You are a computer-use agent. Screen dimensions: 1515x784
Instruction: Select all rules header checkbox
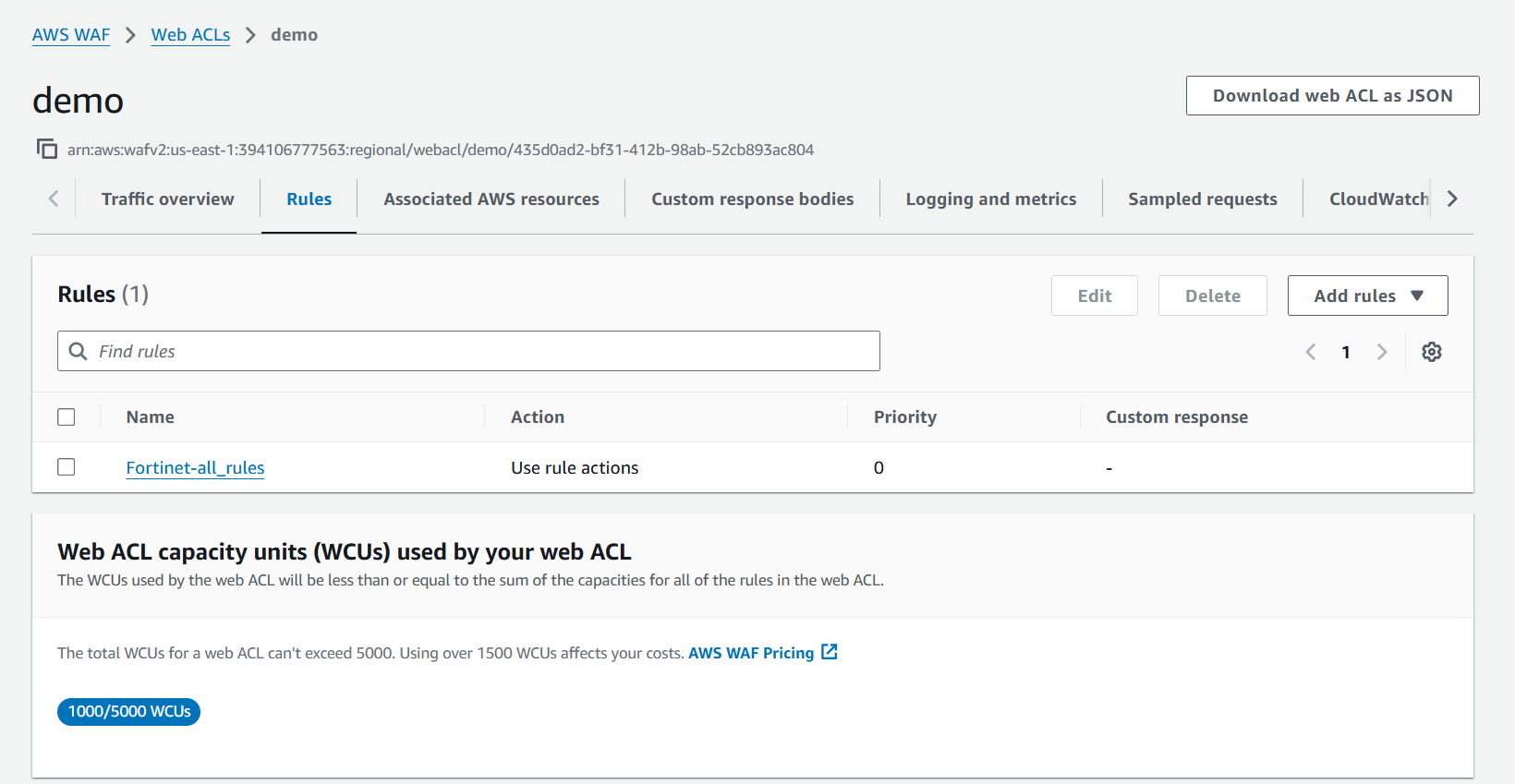pos(67,417)
